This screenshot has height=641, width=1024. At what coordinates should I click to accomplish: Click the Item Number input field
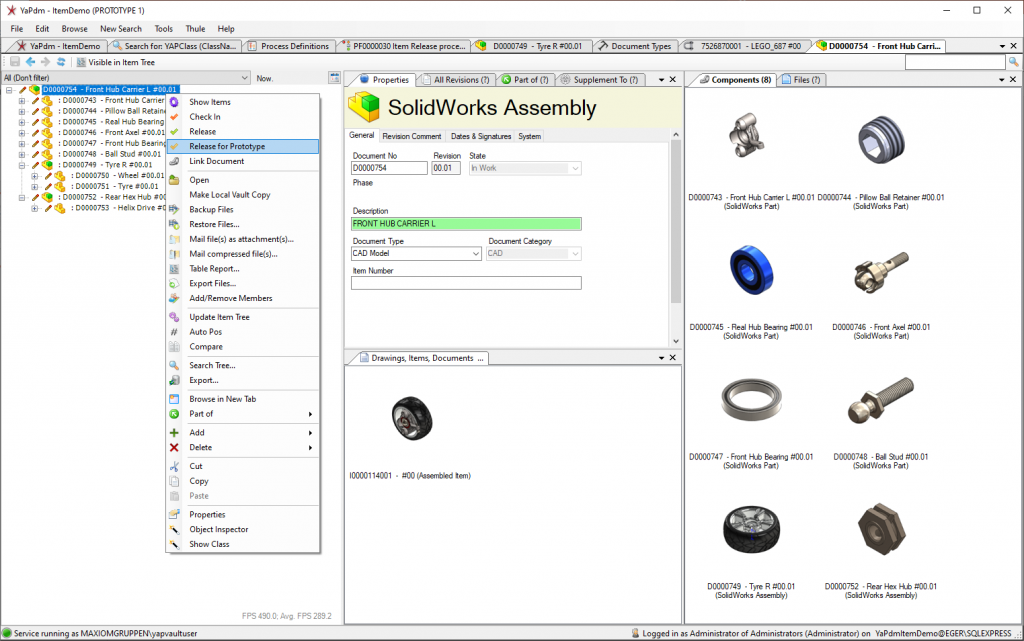pyautogui.click(x=466, y=283)
